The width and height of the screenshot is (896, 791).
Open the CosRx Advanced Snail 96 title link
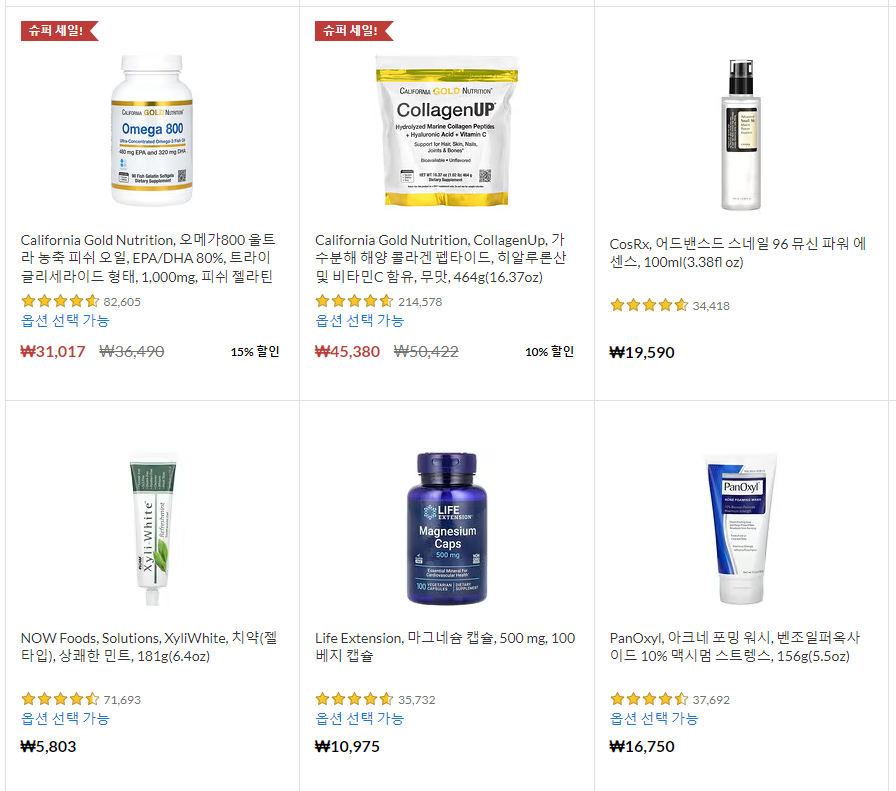[738, 253]
